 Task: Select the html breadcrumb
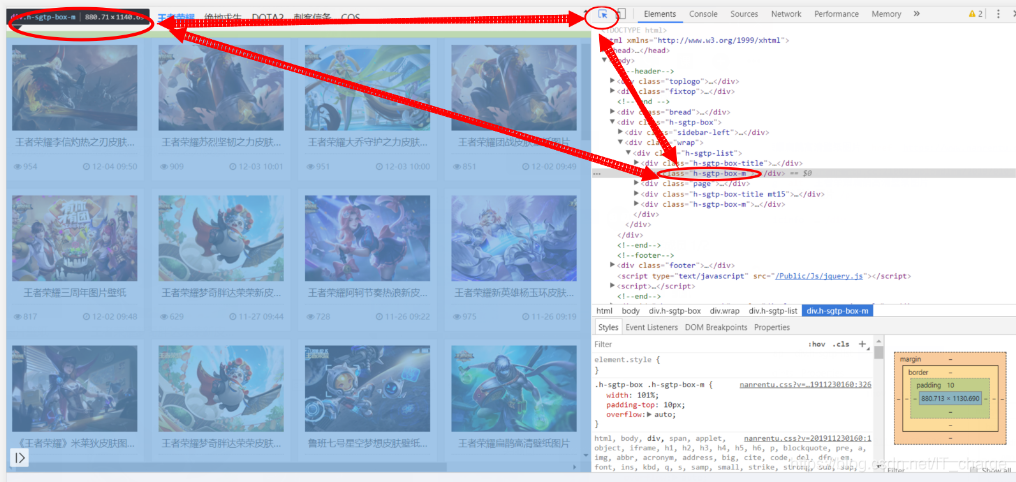(x=604, y=311)
